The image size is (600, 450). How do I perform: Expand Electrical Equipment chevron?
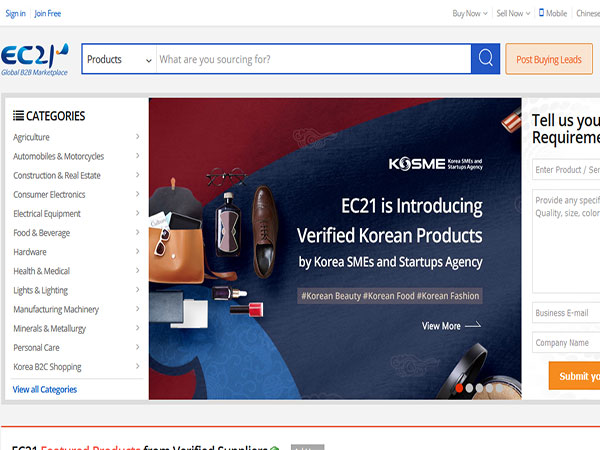137,213
